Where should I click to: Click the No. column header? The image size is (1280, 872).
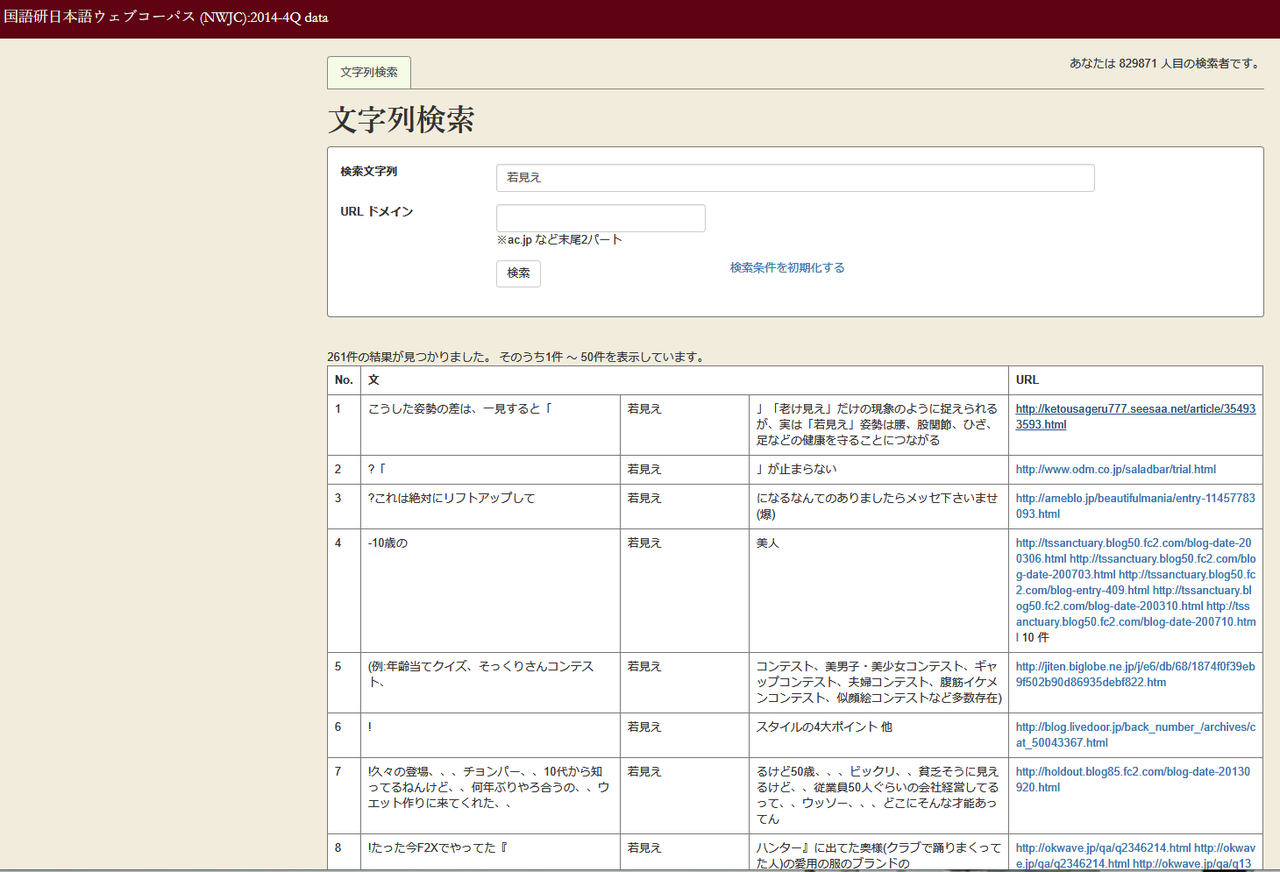[x=344, y=380]
